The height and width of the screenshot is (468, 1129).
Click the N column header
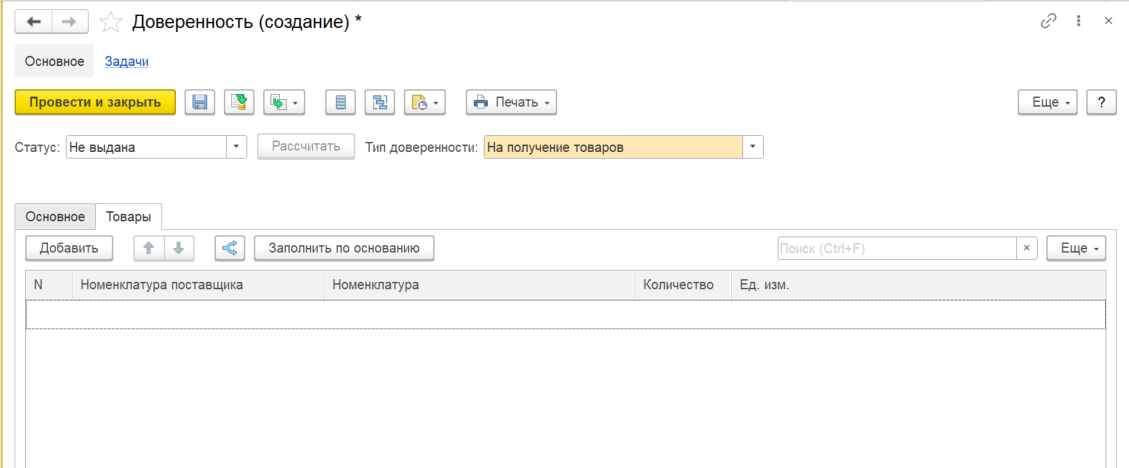[x=49, y=285]
